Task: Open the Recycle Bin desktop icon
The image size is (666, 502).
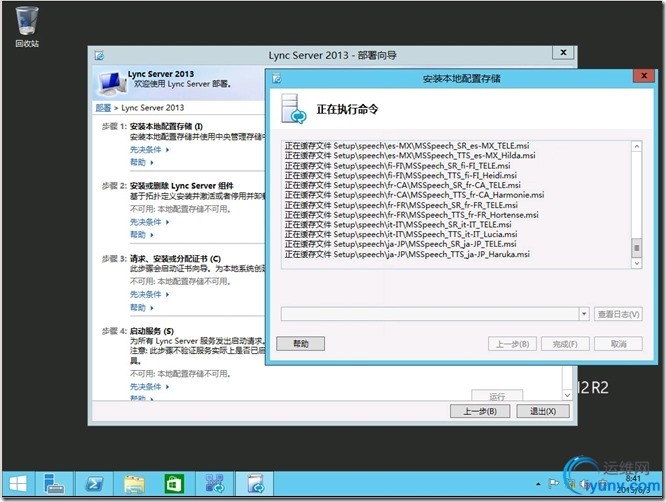Action: tap(27, 26)
